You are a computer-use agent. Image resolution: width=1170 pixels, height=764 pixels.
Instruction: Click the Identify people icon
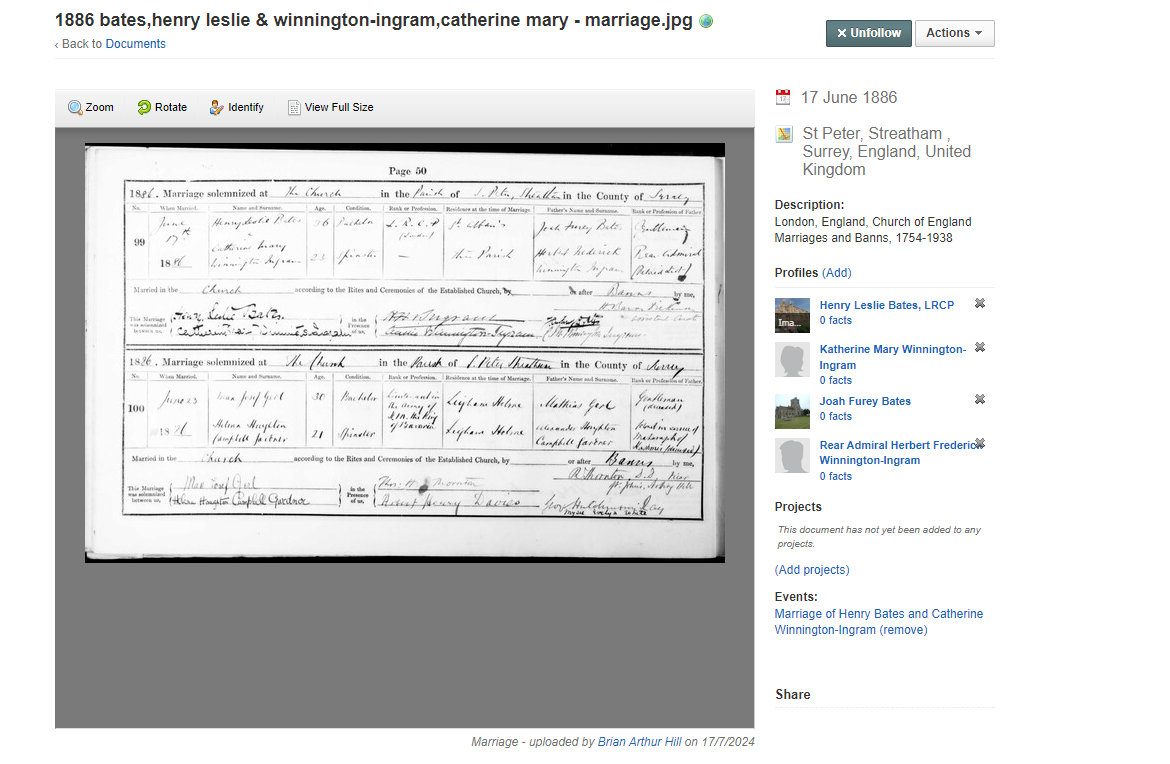coord(217,108)
